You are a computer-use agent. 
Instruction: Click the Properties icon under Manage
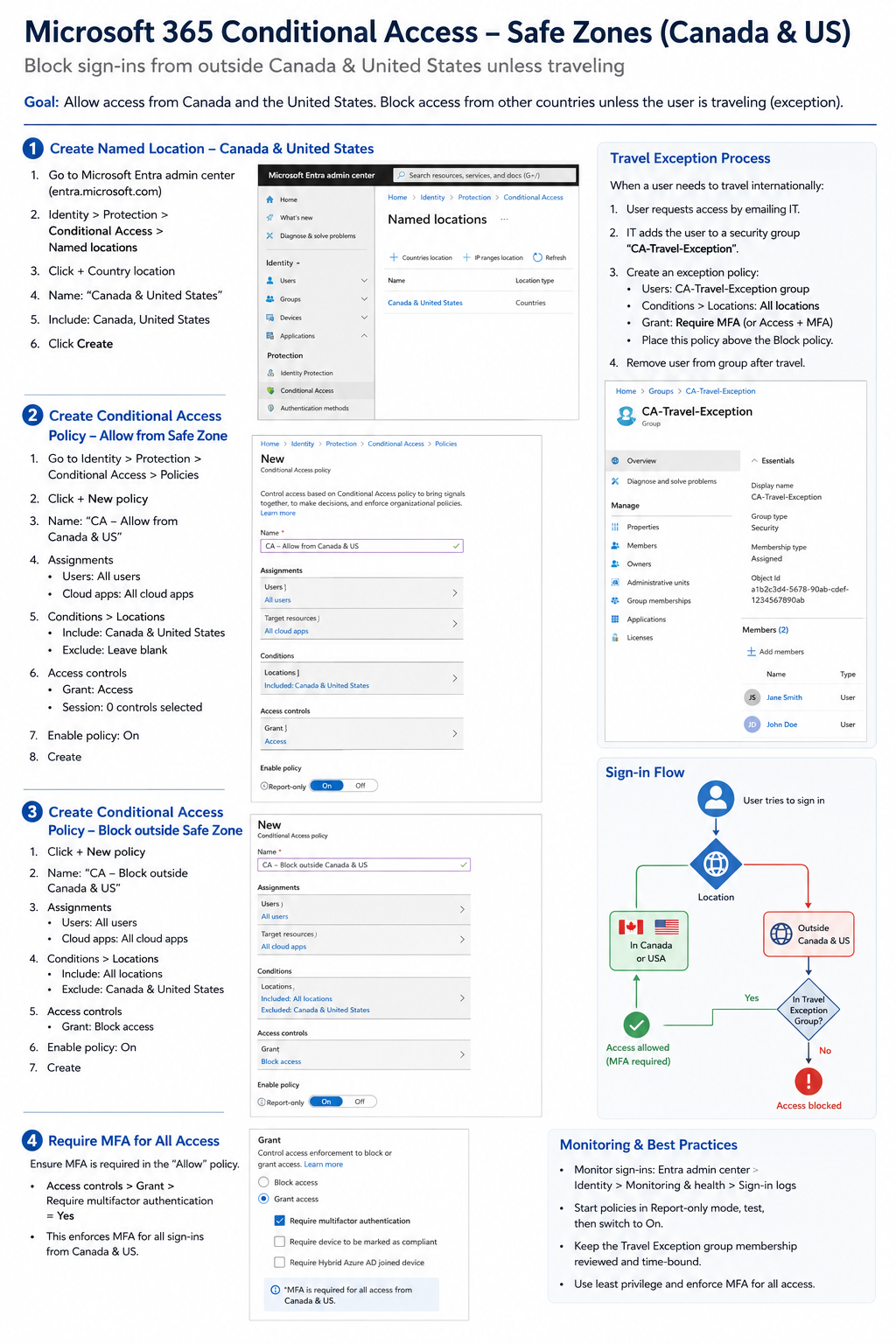pyautogui.click(x=615, y=527)
